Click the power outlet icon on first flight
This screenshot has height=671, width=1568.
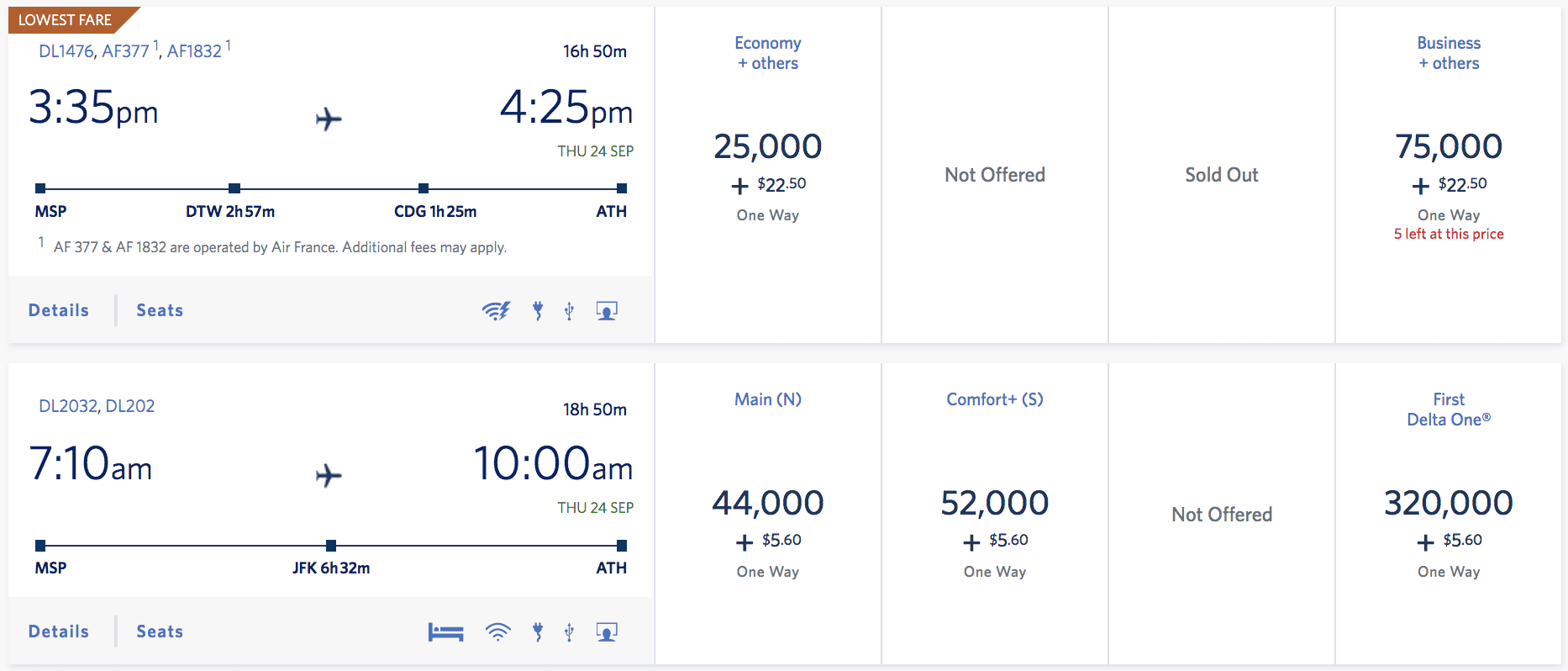click(x=538, y=311)
